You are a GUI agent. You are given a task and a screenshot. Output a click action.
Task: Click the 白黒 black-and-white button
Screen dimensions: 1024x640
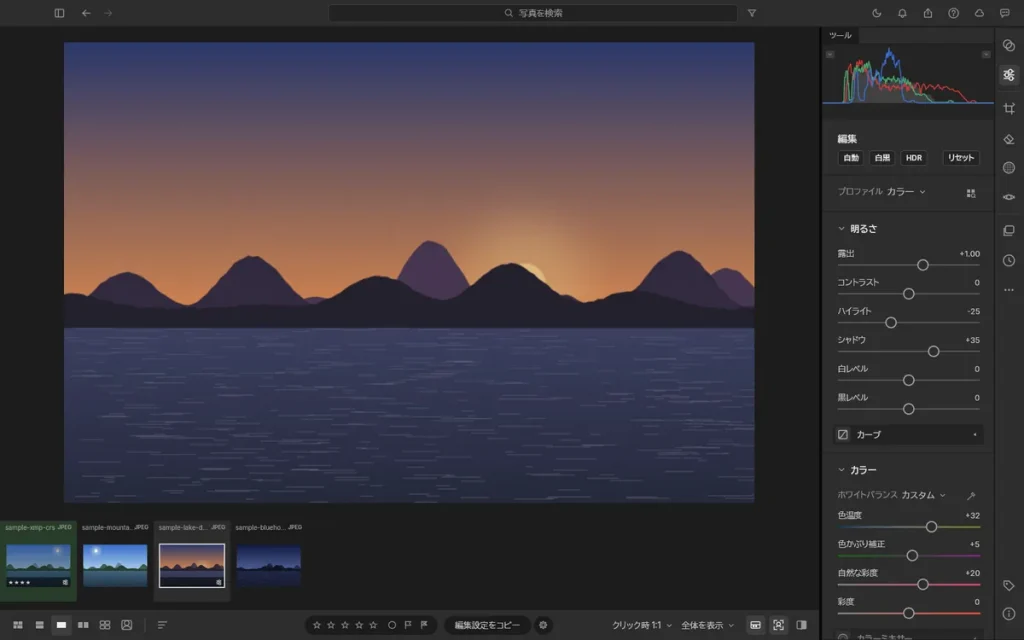[882, 157]
